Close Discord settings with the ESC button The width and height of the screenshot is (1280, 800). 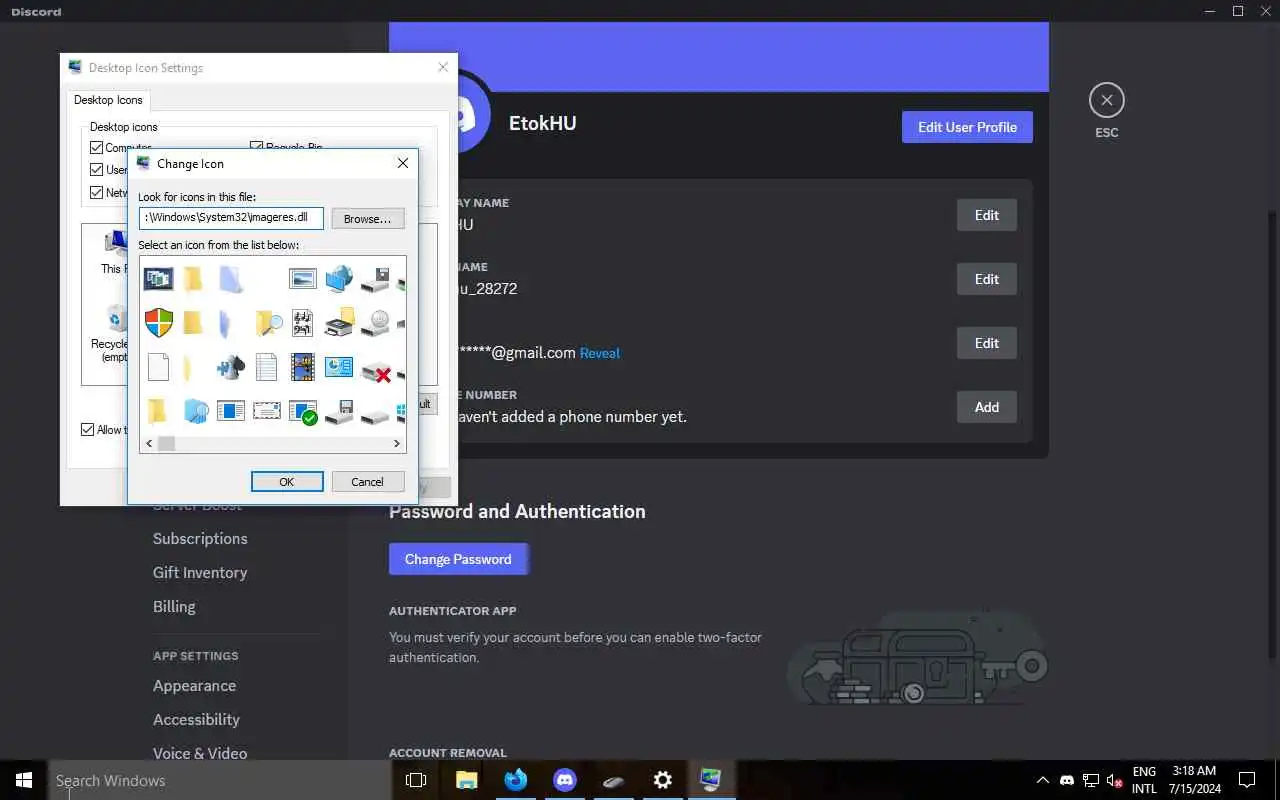(1106, 100)
